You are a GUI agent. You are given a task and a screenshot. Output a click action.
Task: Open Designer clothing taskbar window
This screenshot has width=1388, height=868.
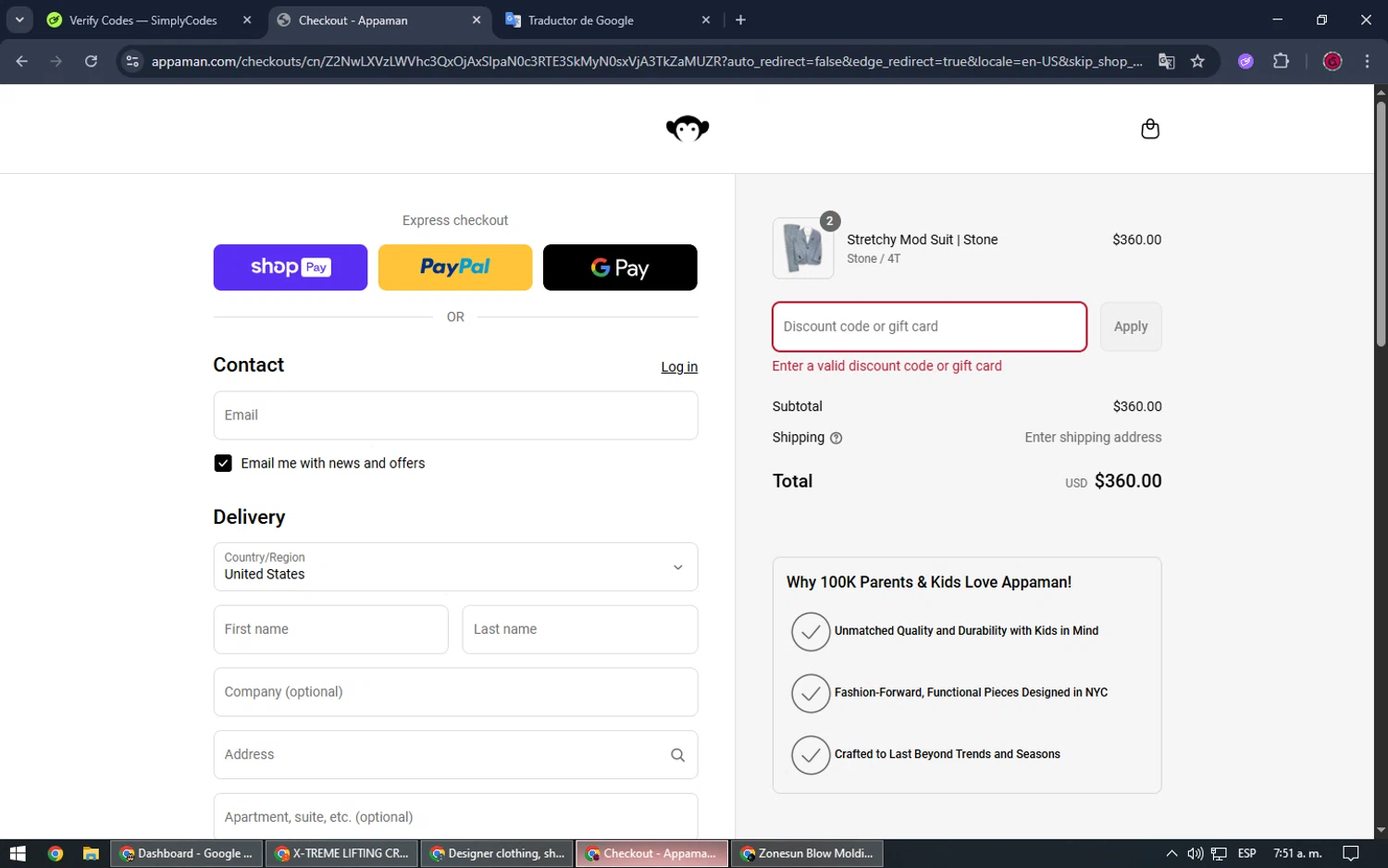497,853
